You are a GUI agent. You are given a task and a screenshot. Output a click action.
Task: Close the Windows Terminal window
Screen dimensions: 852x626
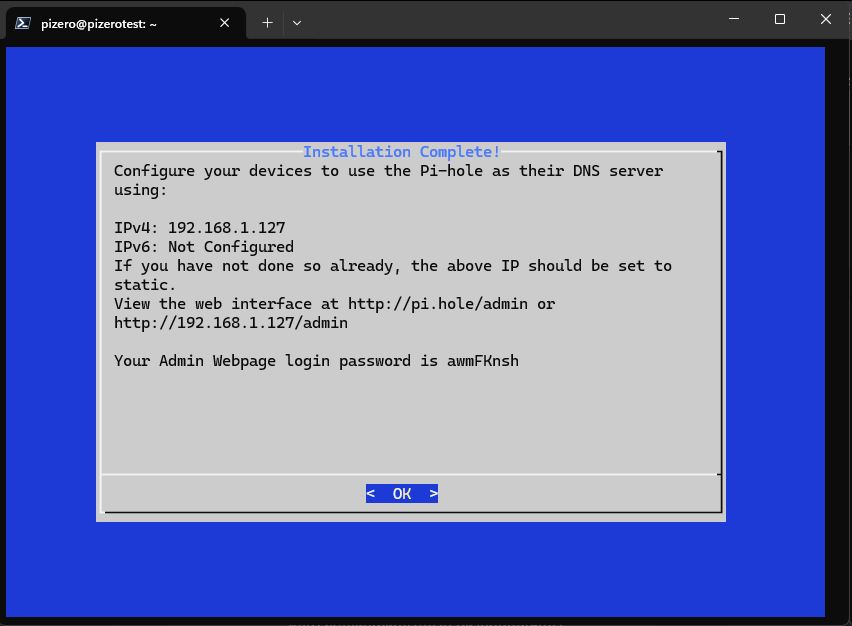(825, 19)
